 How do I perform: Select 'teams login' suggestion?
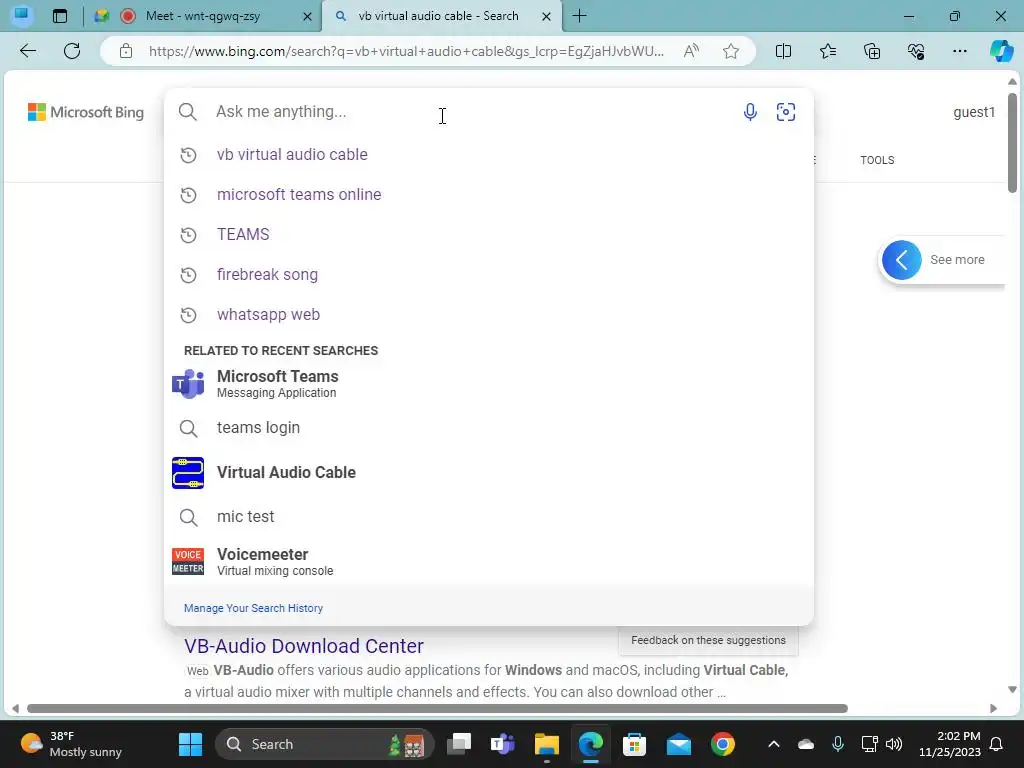coord(488,428)
